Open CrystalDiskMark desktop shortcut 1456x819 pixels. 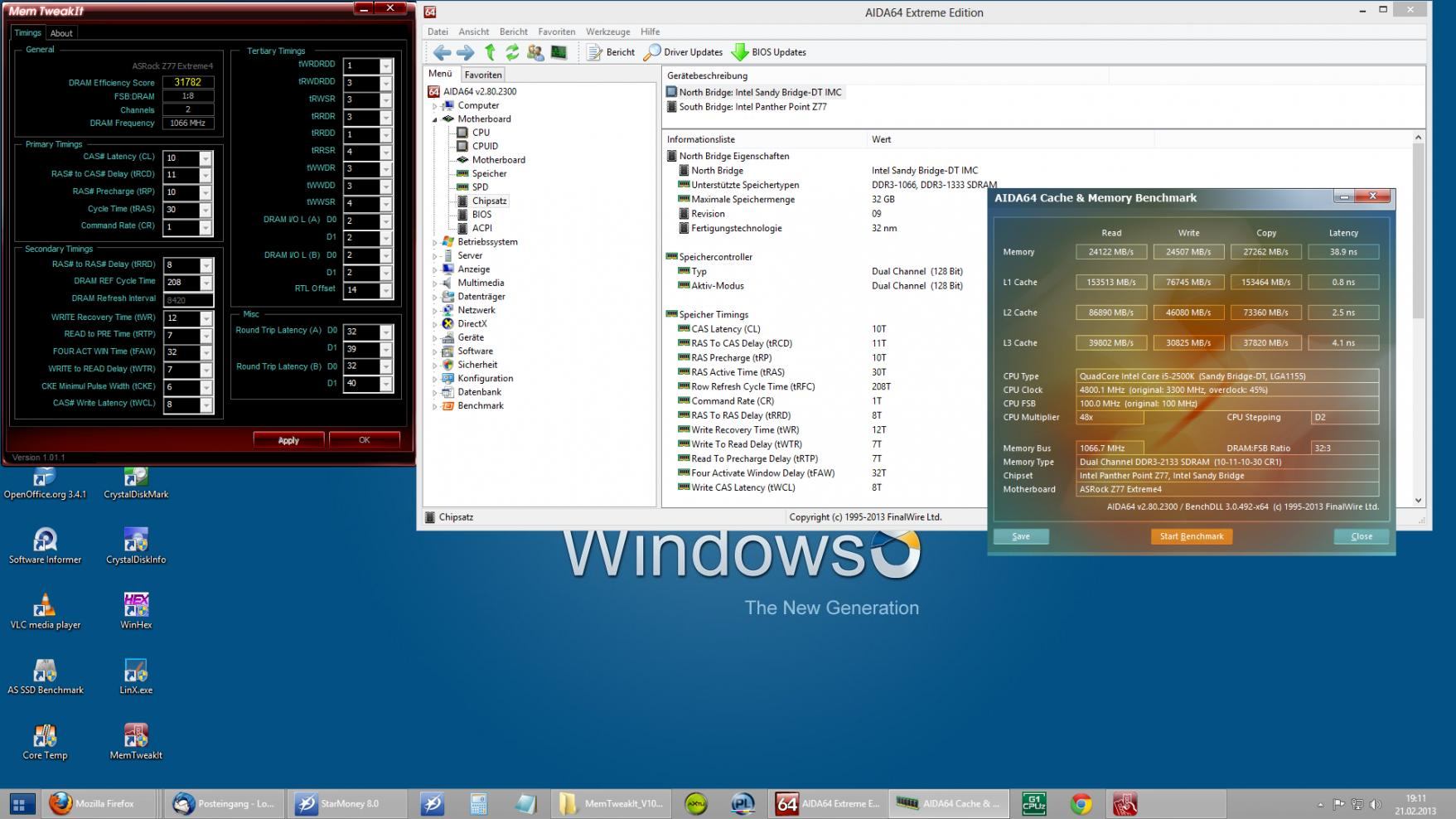(136, 484)
